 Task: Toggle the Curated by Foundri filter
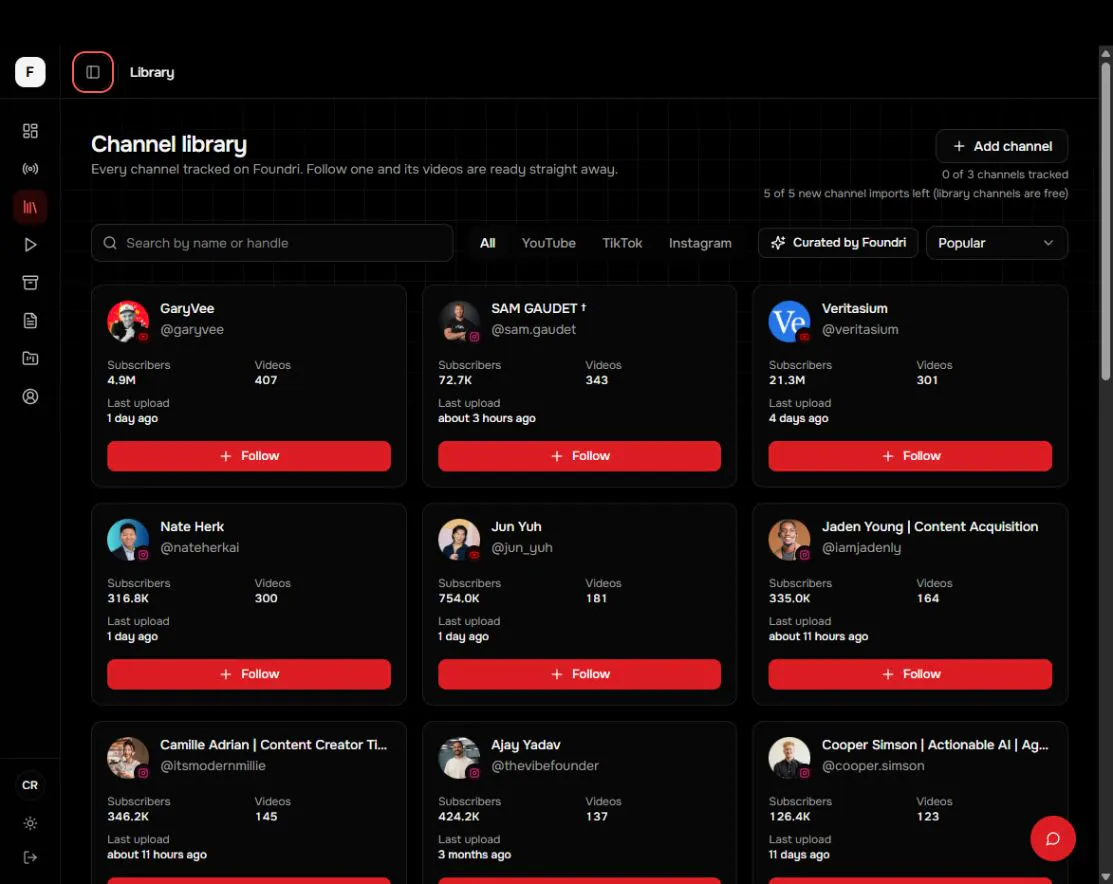[838, 243]
